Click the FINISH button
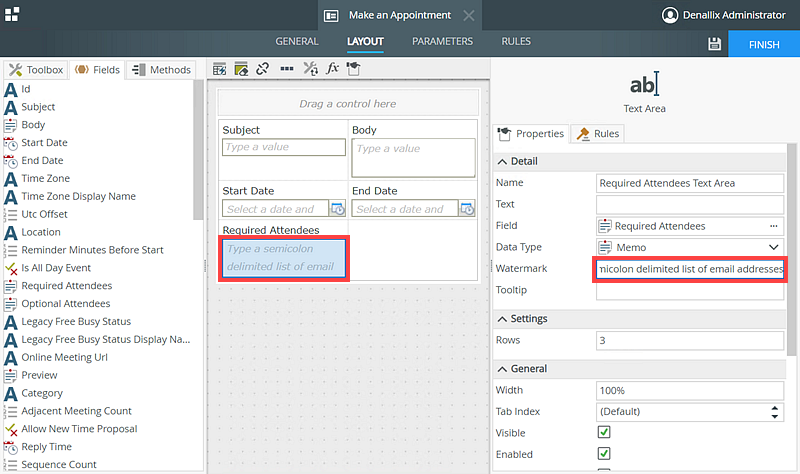The image size is (800, 474). coord(763,45)
